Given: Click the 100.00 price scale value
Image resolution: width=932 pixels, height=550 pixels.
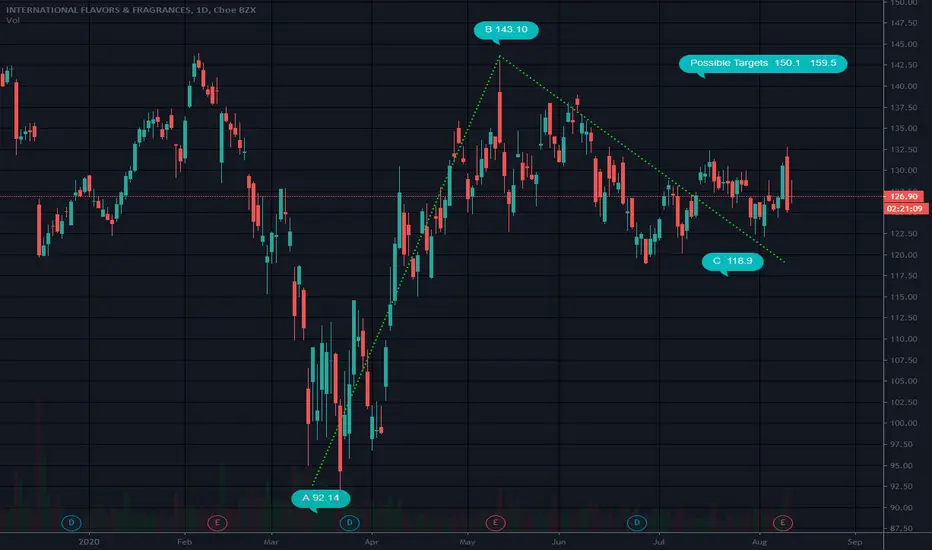Looking at the screenshot, I should [904, 423].
